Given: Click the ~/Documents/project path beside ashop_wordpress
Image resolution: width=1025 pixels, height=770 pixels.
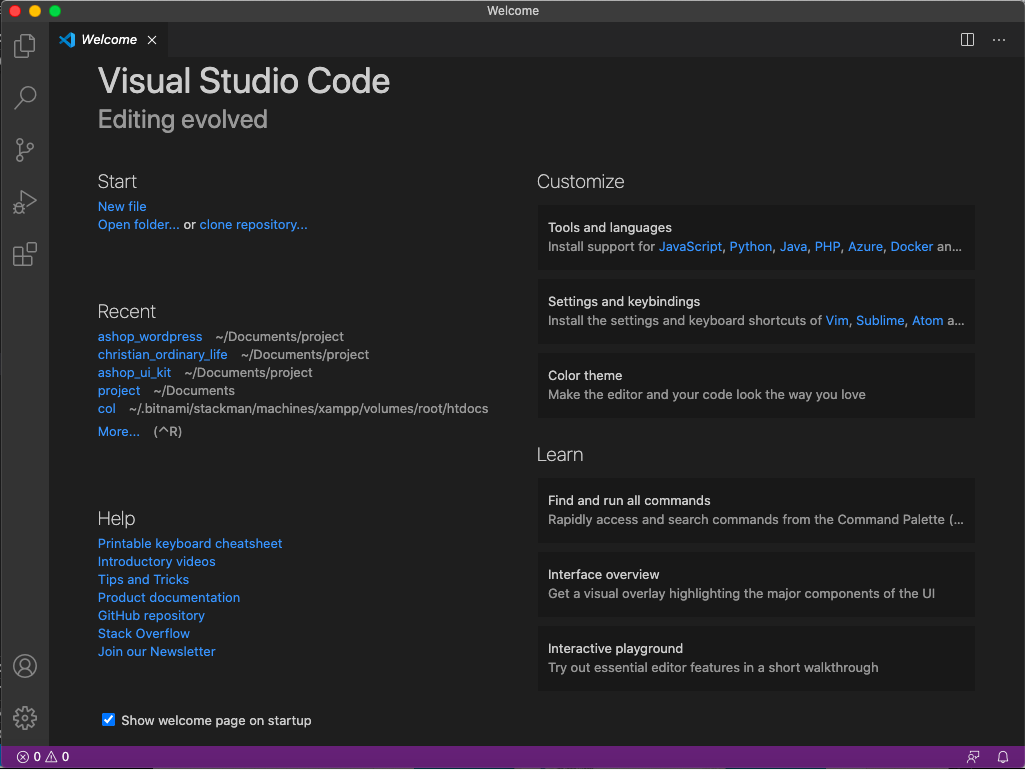Looking at the screenshot, I should click(279, 337).
